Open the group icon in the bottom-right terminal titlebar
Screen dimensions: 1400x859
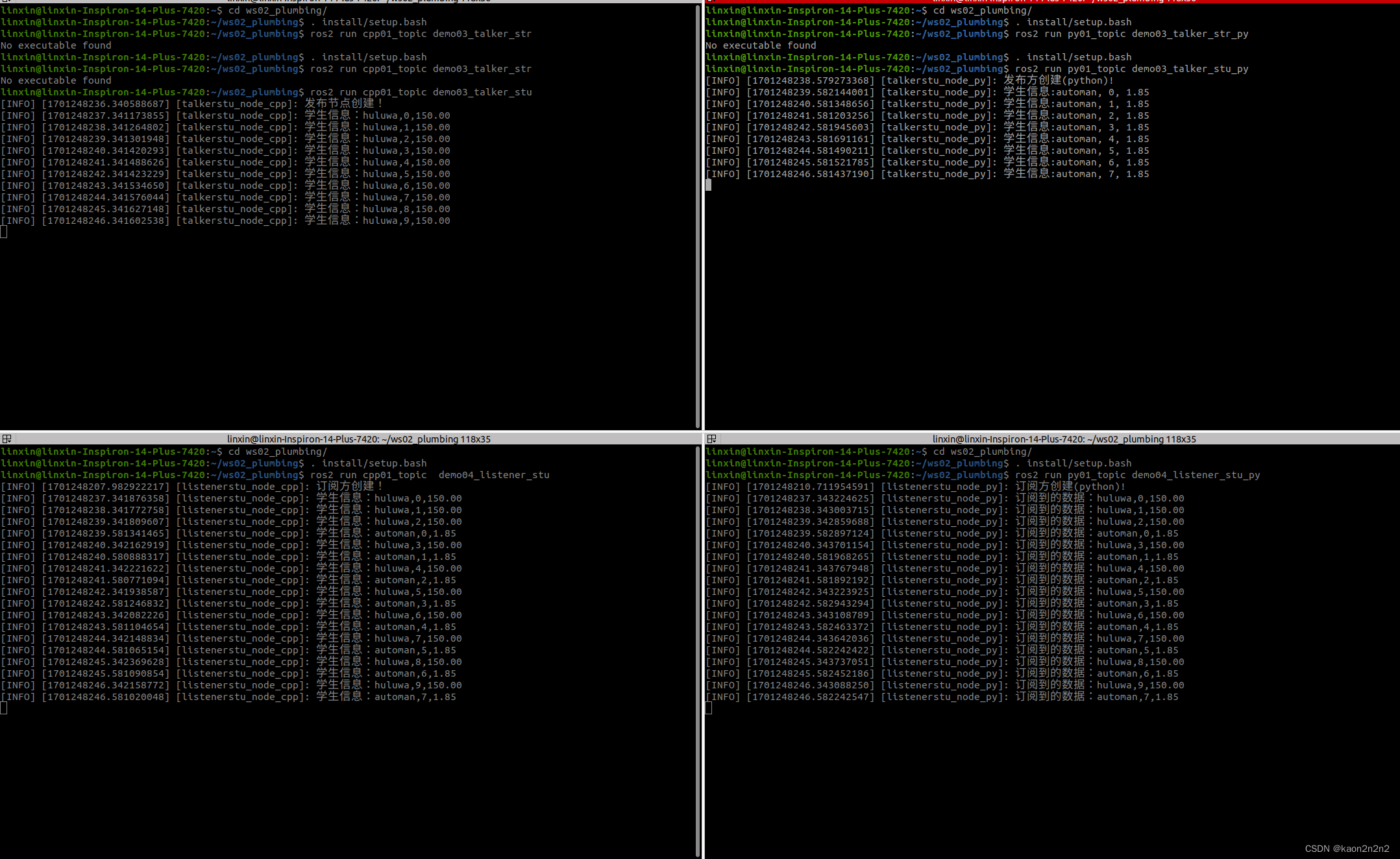coord(711,439)
